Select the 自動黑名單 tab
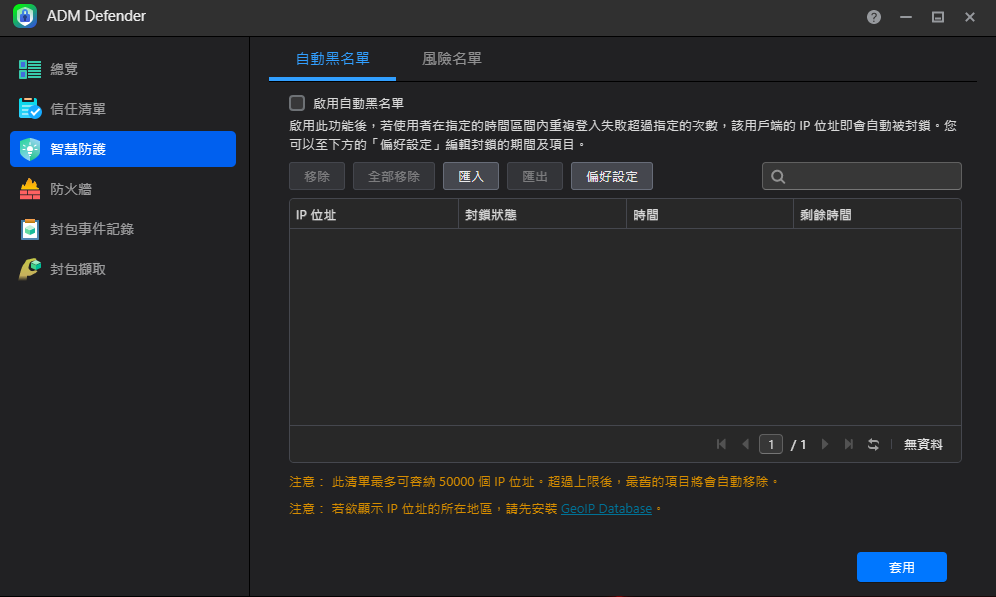The width and height of the screenshot is (996, 597). [x=332, y=59]
